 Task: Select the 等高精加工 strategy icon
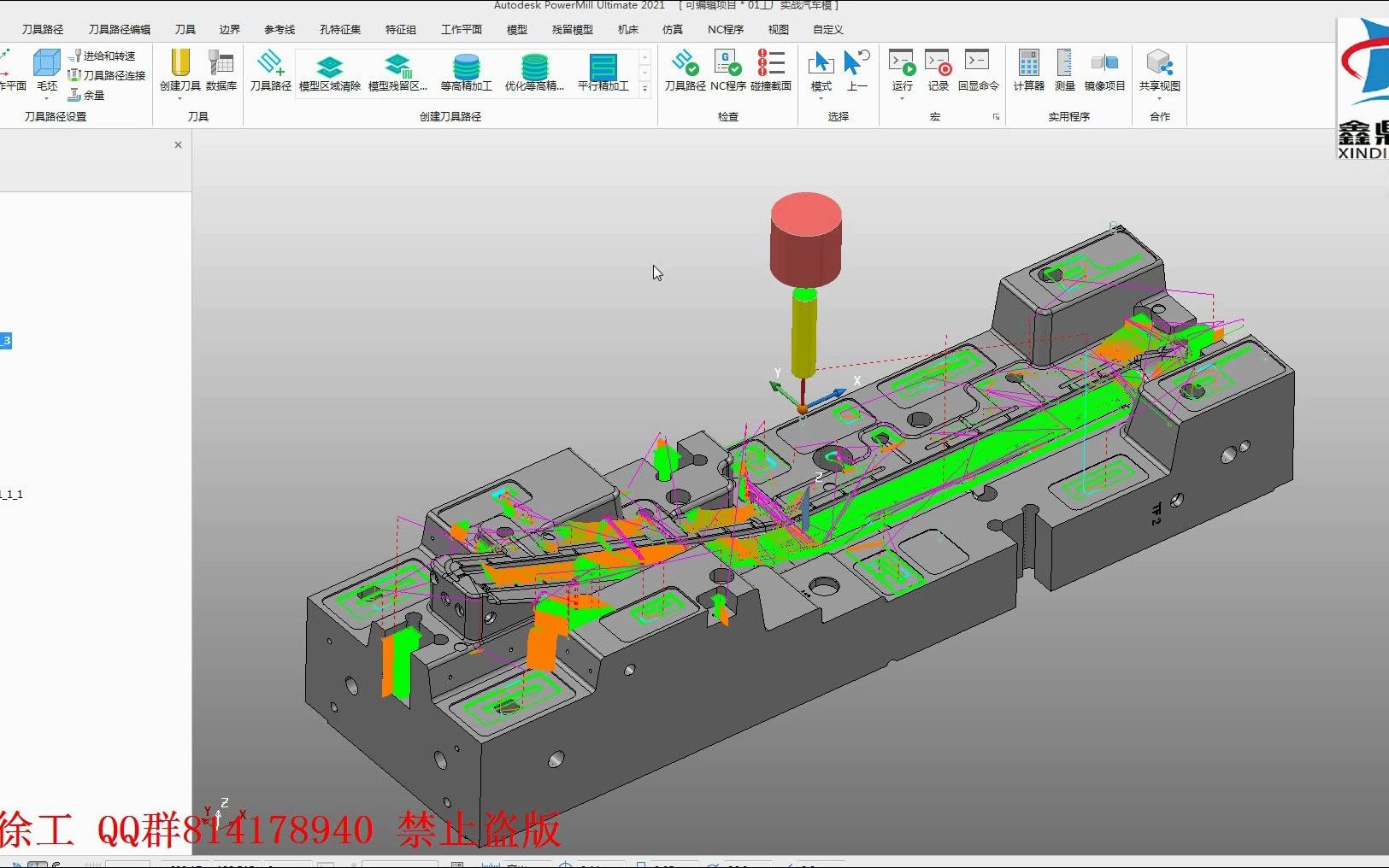pos(466,73)
